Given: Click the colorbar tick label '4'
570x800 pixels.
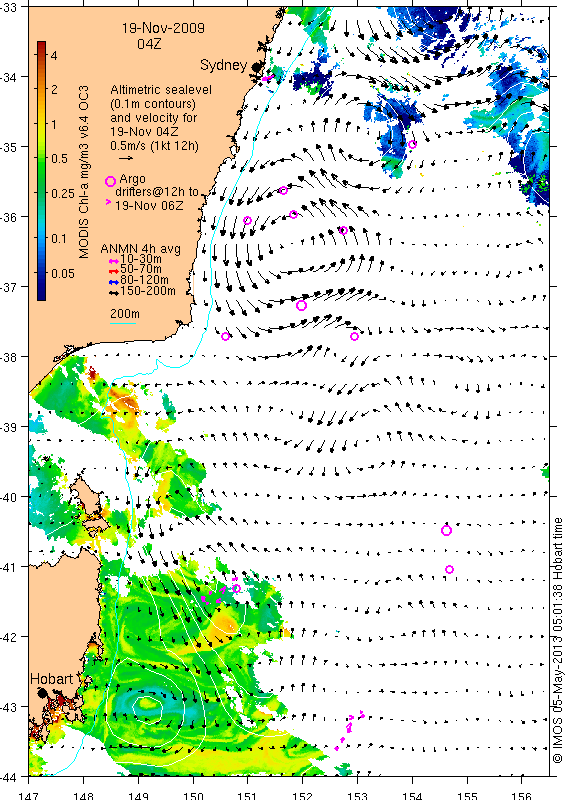Looking at the screenshot, I should click(x=54, y=56).
